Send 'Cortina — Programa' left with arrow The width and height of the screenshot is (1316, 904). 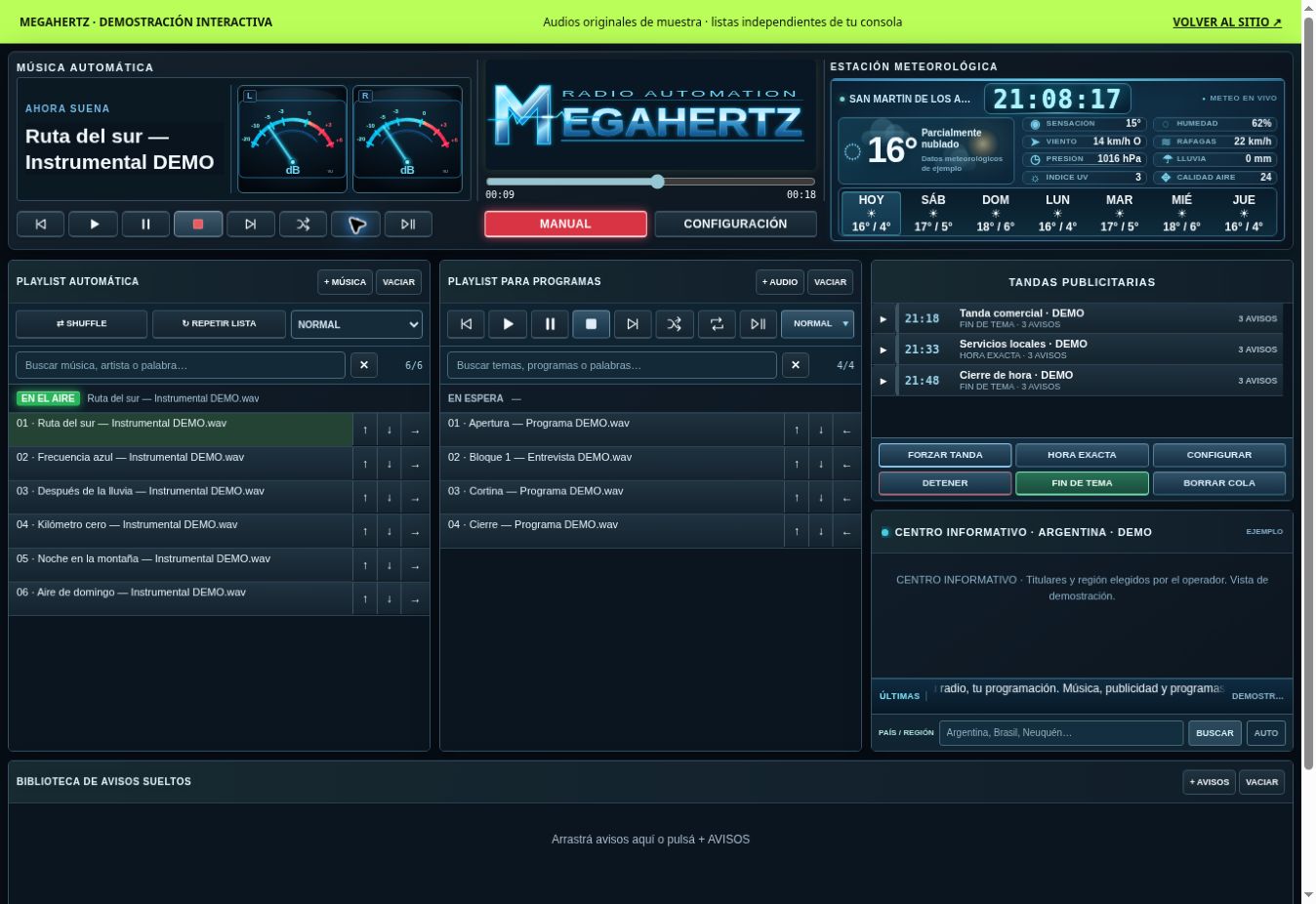846,498
